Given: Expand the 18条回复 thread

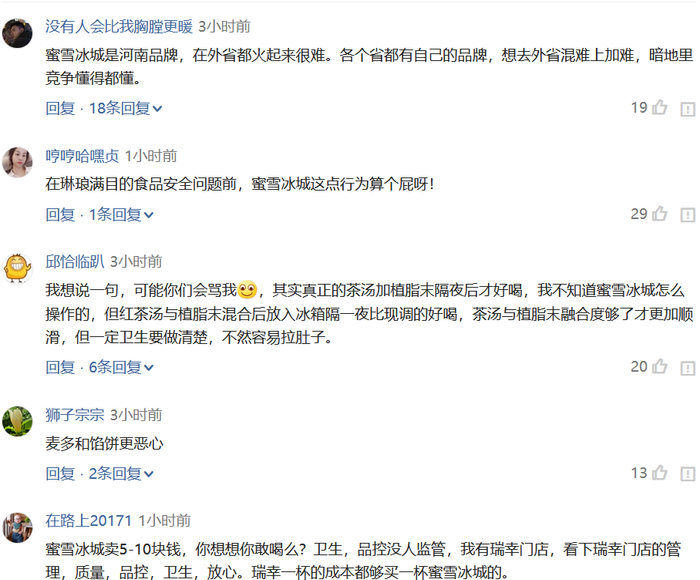Looking at the screenshot, I should [x=125, y=108].
